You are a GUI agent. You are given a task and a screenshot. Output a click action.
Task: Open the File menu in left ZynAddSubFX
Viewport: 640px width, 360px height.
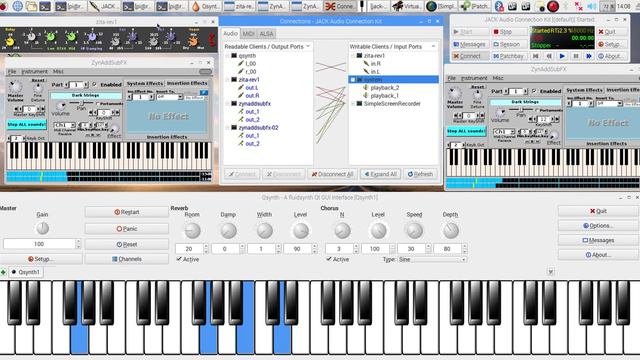coord(12,71)
